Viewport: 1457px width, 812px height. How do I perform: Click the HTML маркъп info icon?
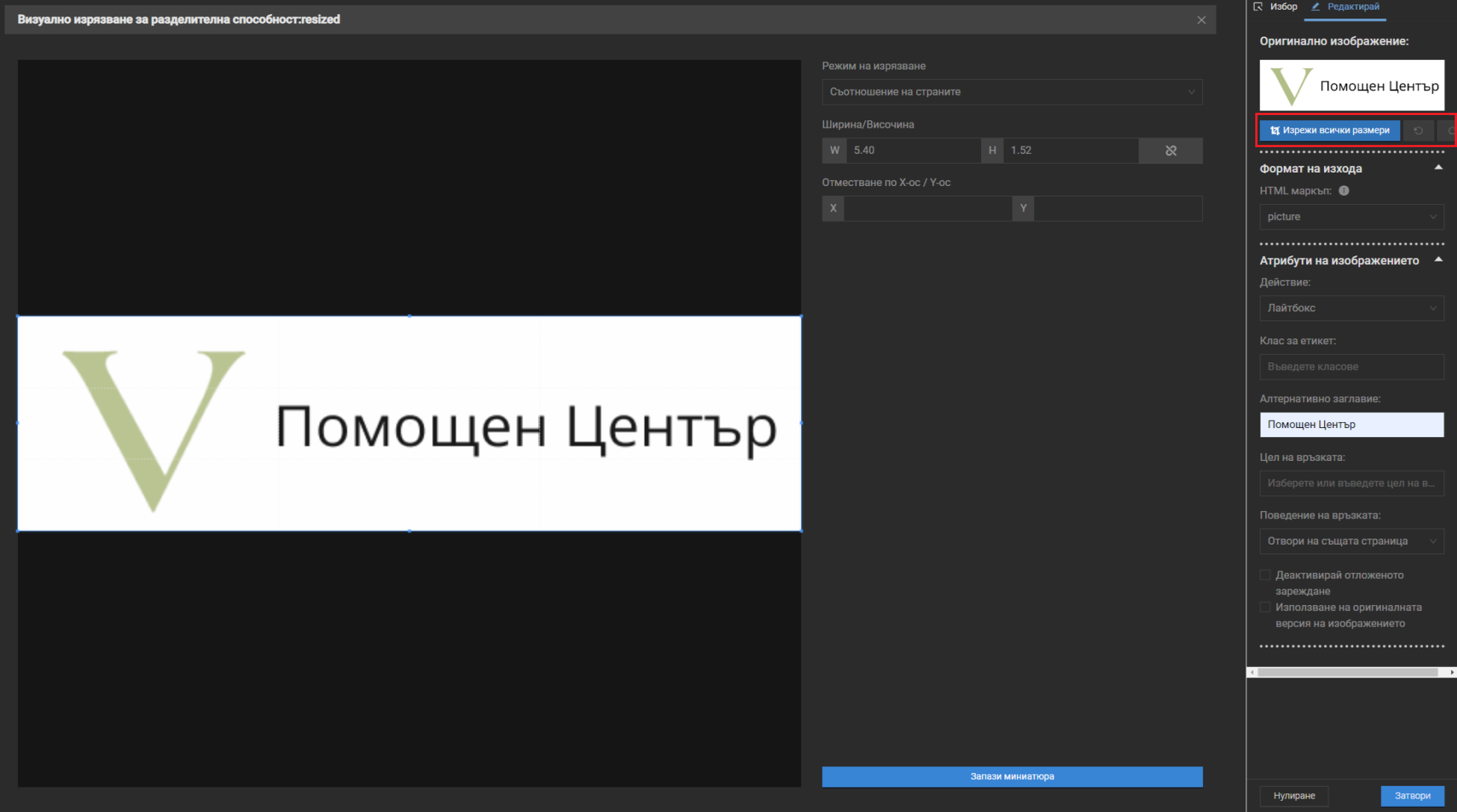[x=1343, y=190]
